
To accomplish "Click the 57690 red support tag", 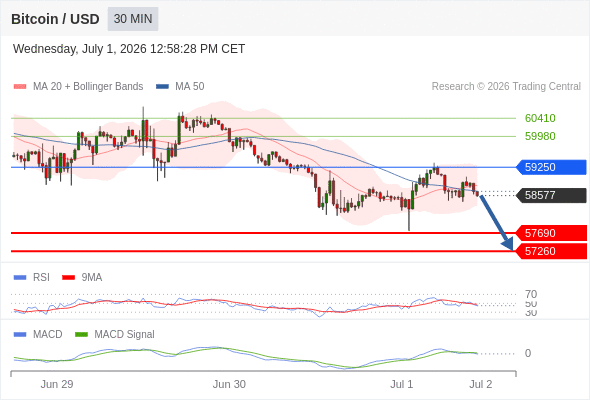I will click(x=551, y=233).
